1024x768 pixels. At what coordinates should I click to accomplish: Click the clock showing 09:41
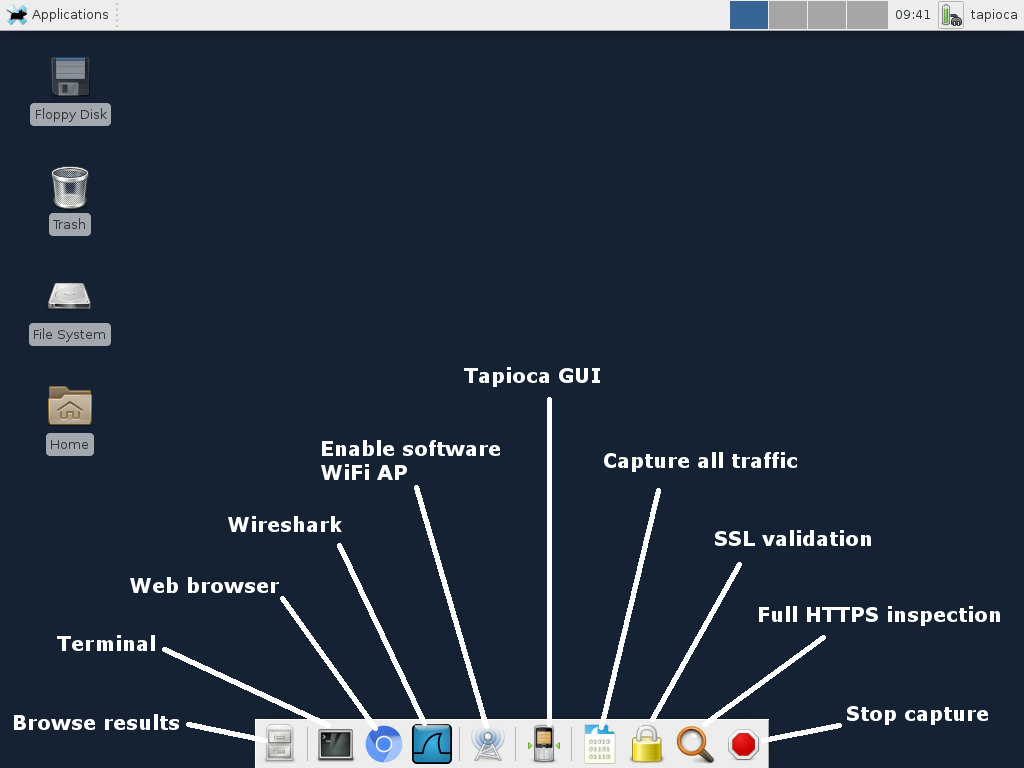click(912, 15)
